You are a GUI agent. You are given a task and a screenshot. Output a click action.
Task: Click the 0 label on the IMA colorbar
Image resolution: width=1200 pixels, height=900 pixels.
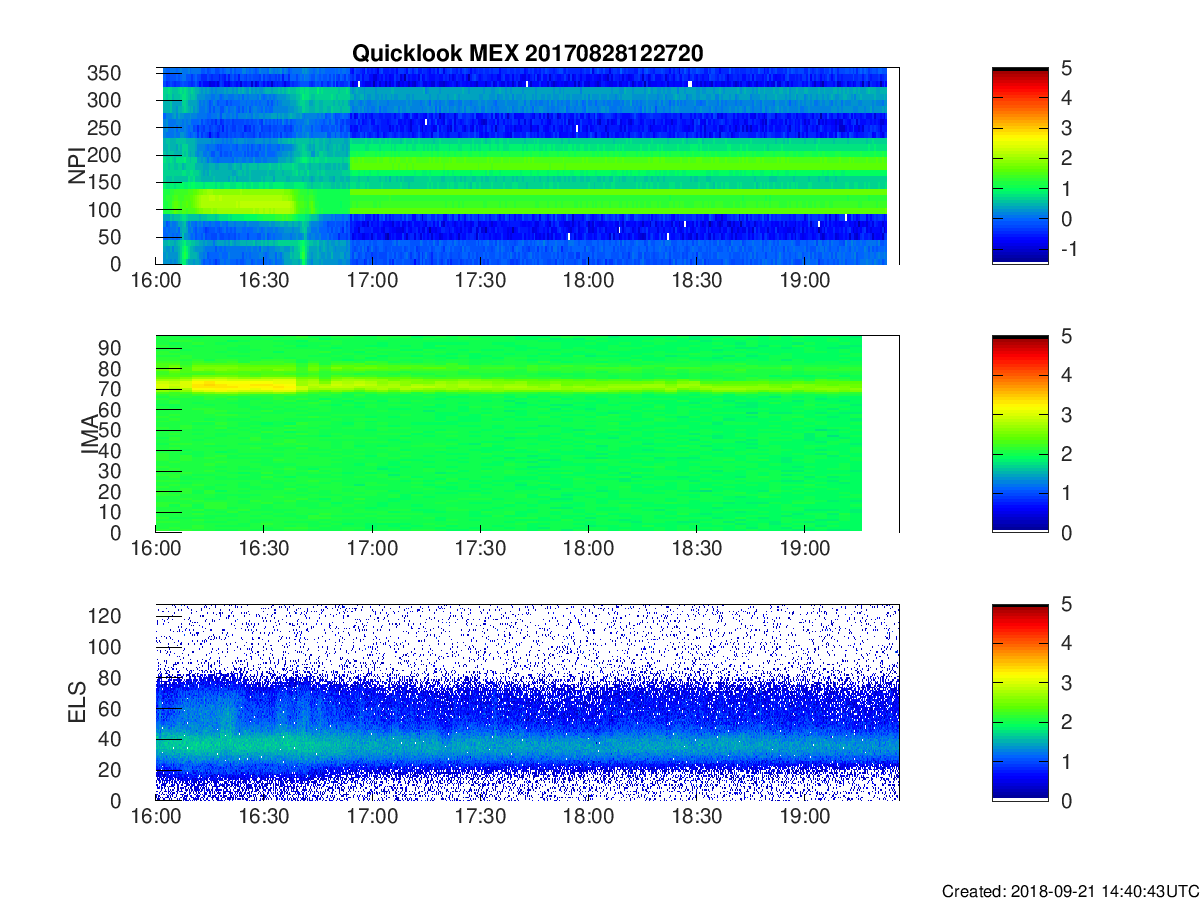1065,532
